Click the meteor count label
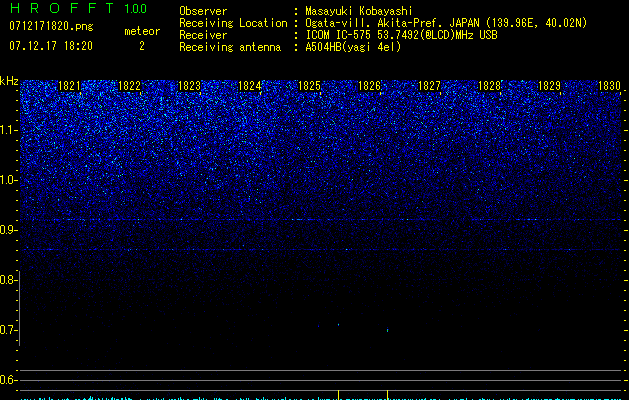This screenshot has width=629, height=400. point(142,31)
